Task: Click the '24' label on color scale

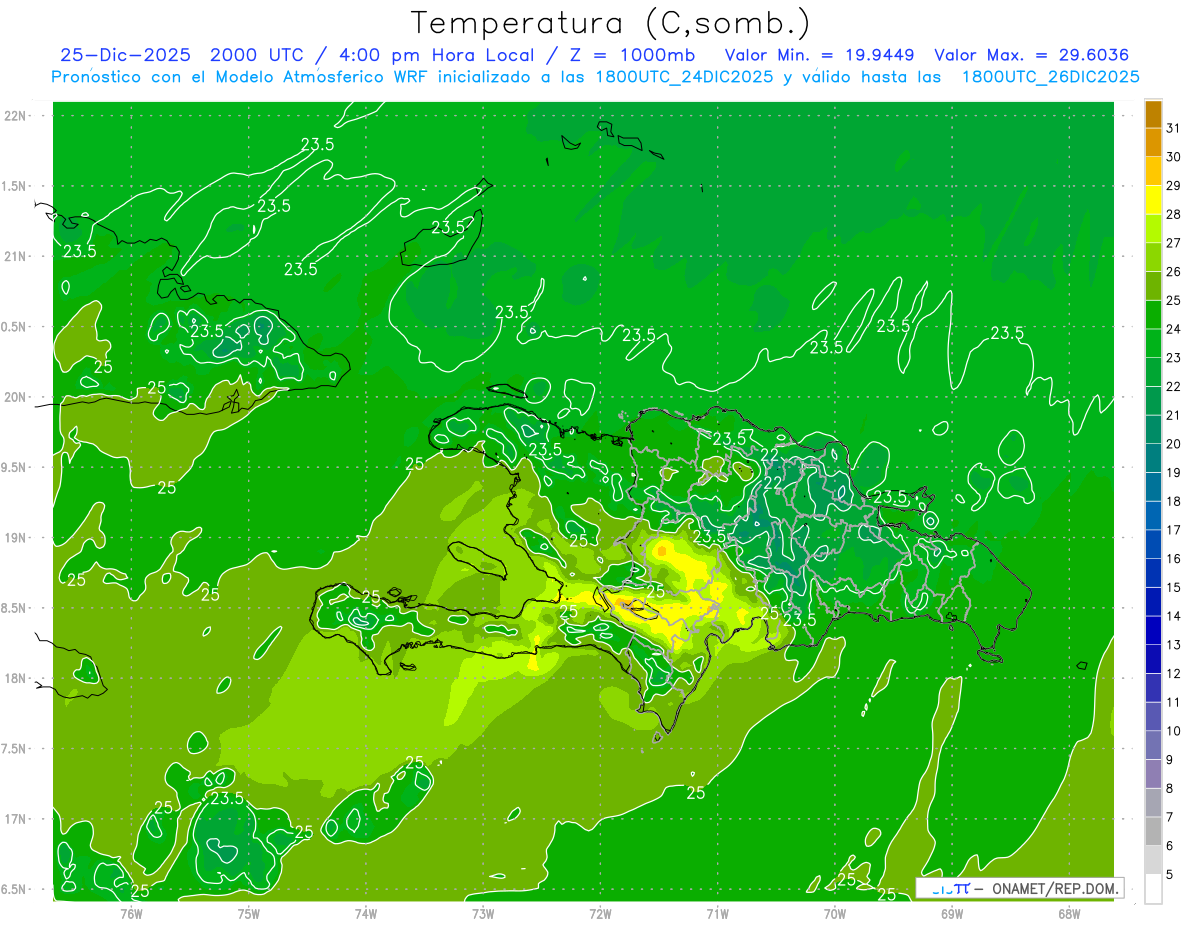Action: 1174,329
